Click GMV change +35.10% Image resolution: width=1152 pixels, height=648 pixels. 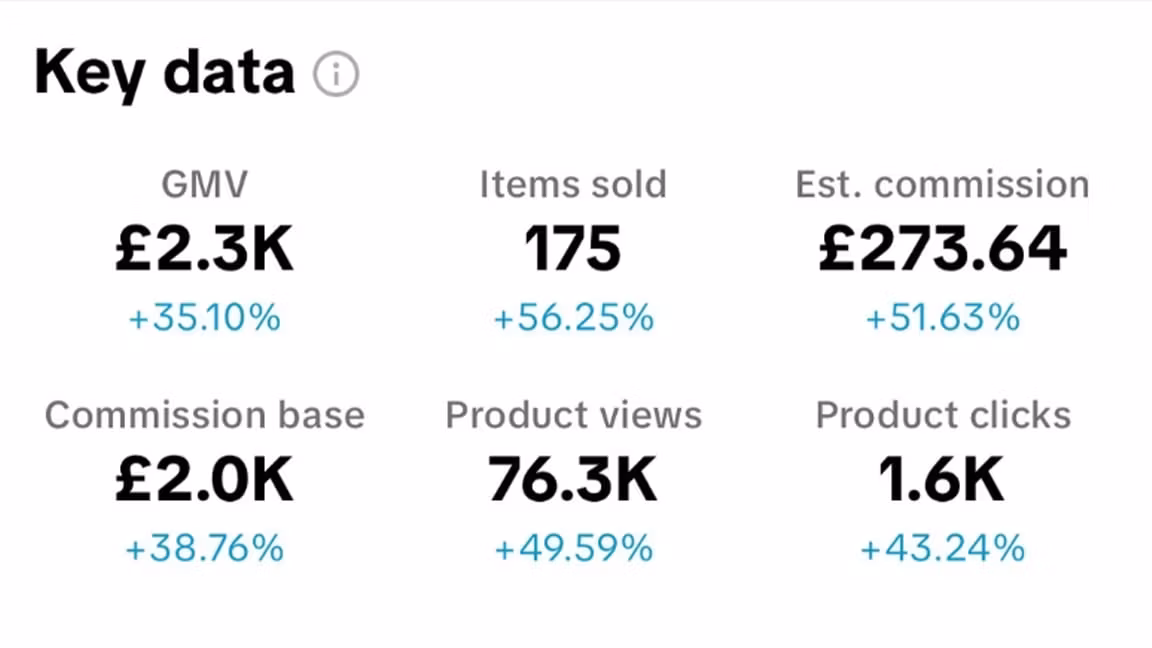point(205,319)
